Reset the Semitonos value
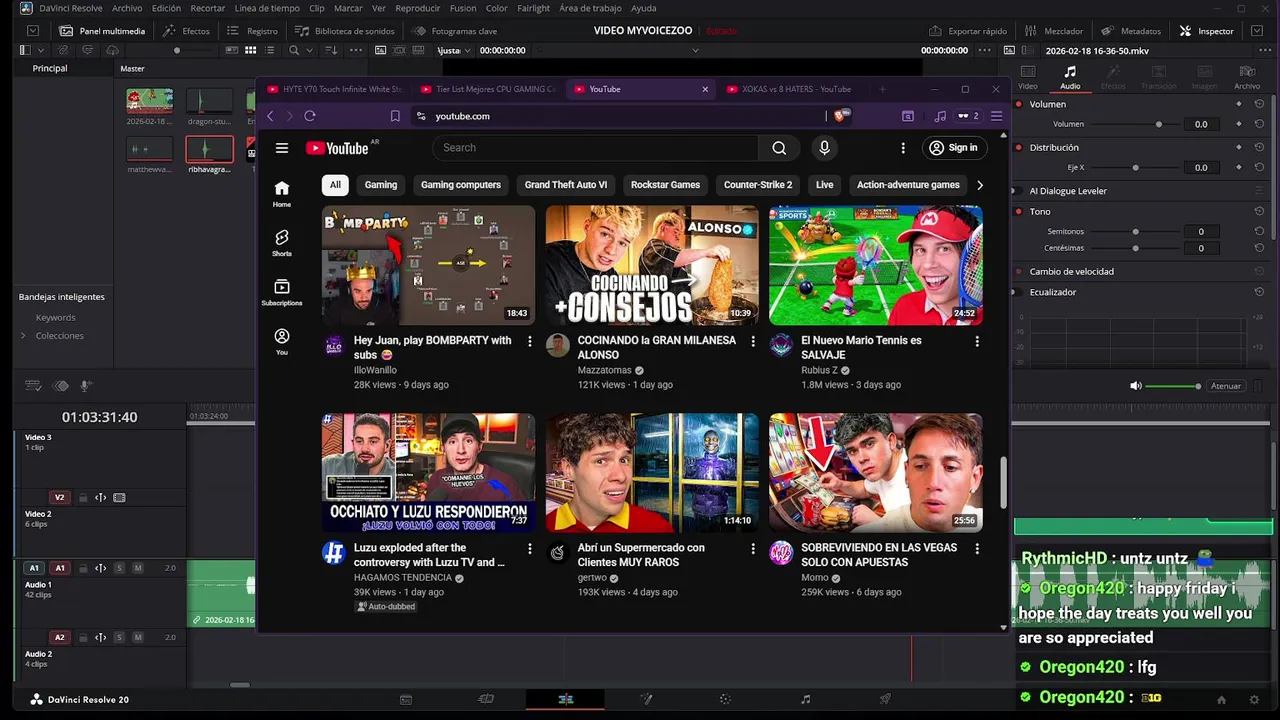Screen dimensions: 1280x720 pyautogui.click(x=1259, y=231)
